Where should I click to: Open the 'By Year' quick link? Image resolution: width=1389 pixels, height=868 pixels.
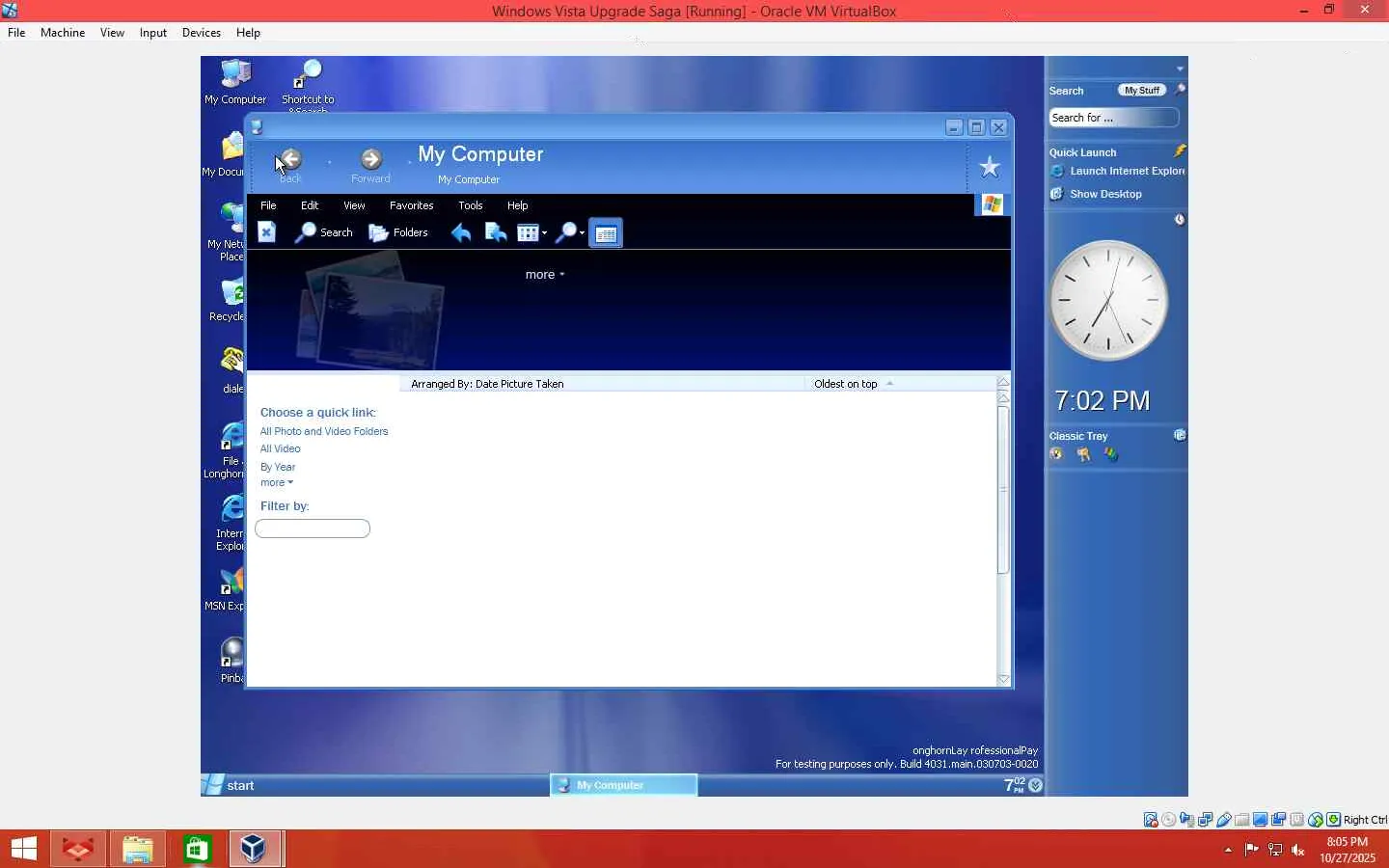(278, 467)
